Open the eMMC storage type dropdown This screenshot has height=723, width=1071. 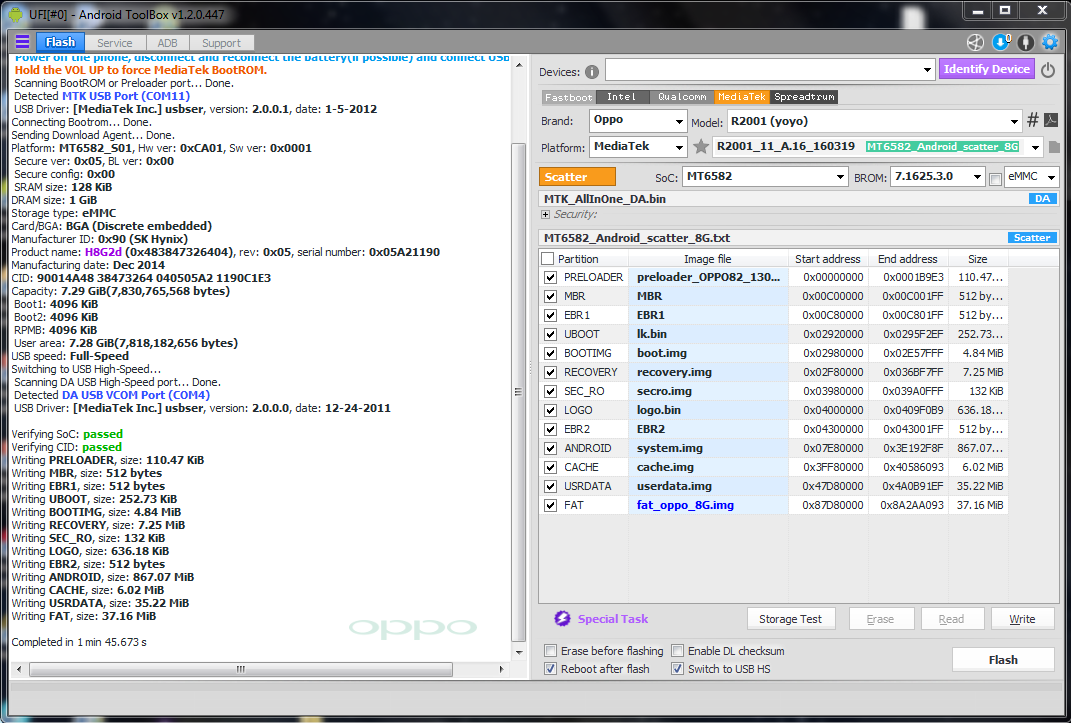(1031, 177)
